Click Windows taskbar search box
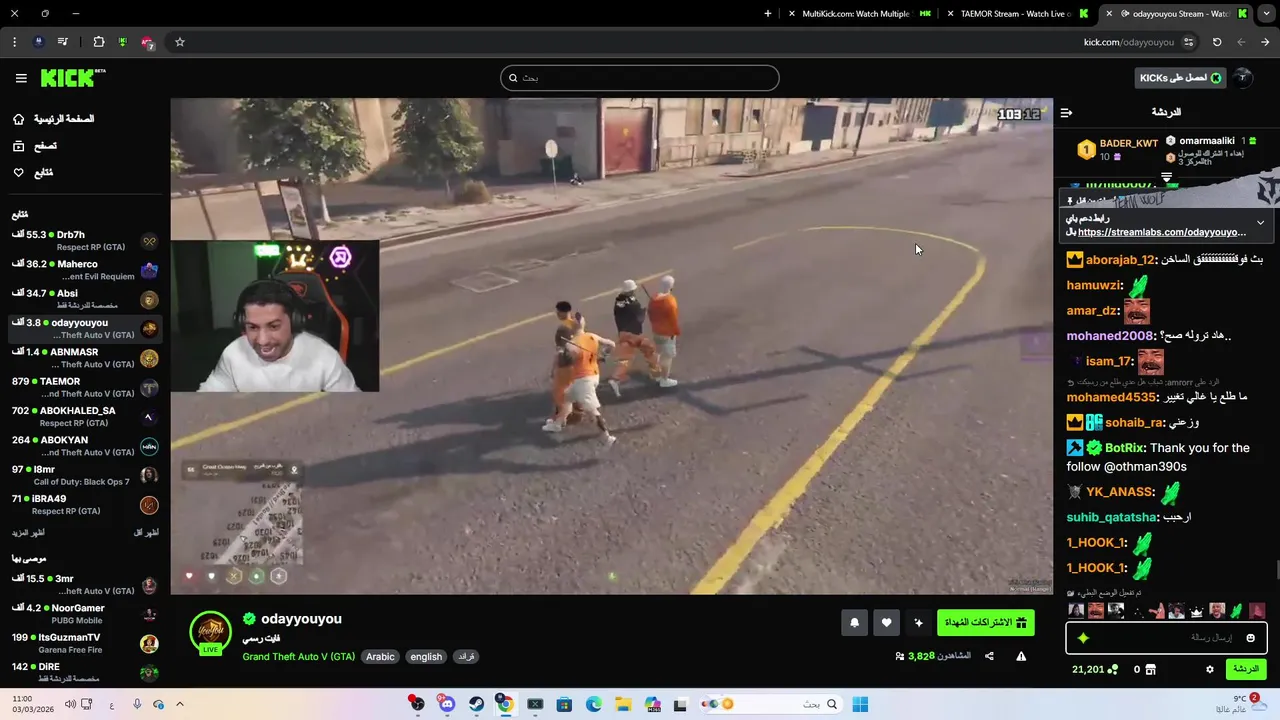The width and height of the screenshot is (1280, 720). (770, 704)
